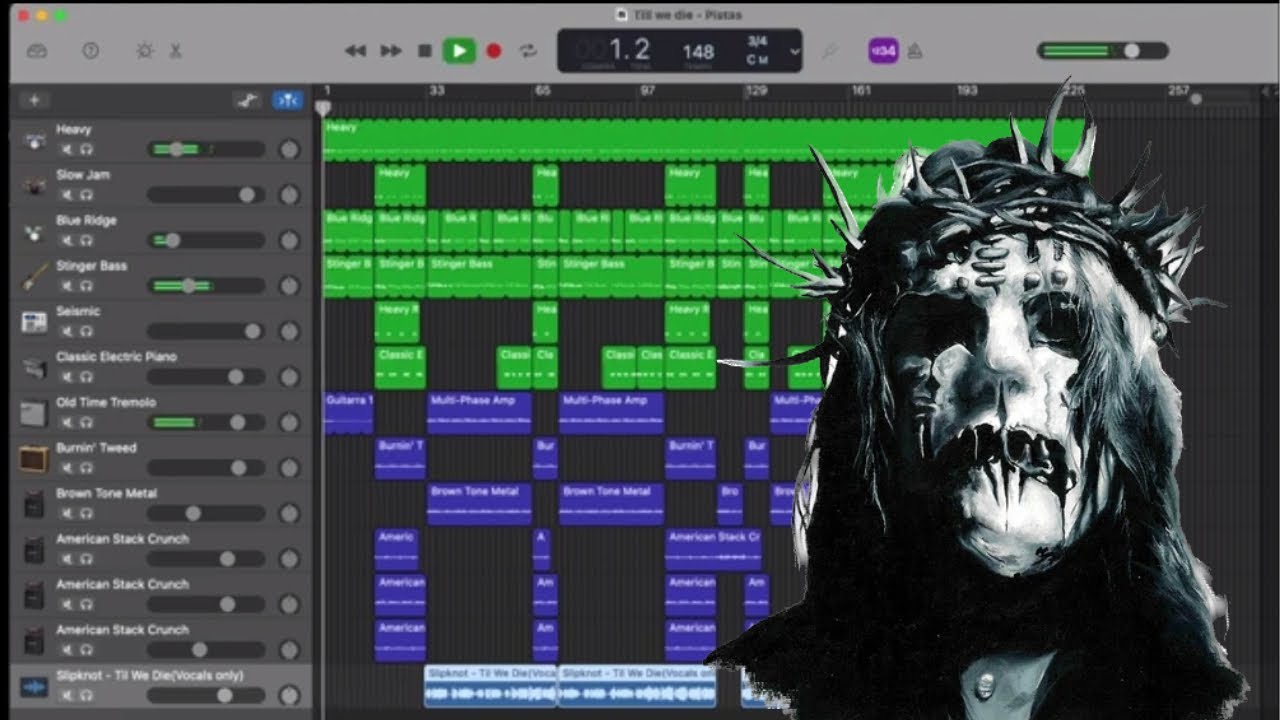The height and width of the screenshot is (720, 1280).
Task: Click the Cm key signature
Action: pyautogui.click(x=757, y=60)
